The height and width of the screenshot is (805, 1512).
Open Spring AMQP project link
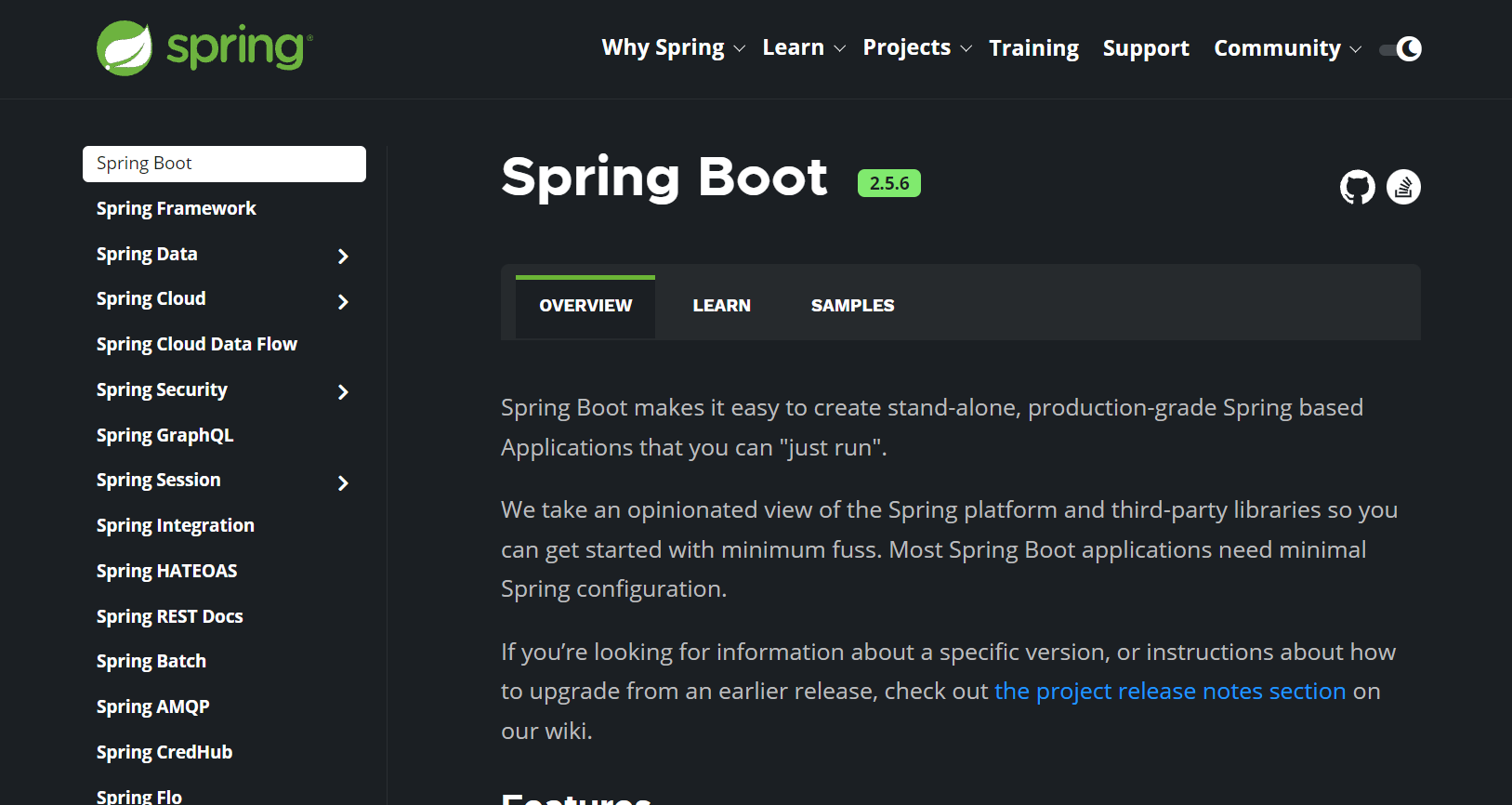152,706
